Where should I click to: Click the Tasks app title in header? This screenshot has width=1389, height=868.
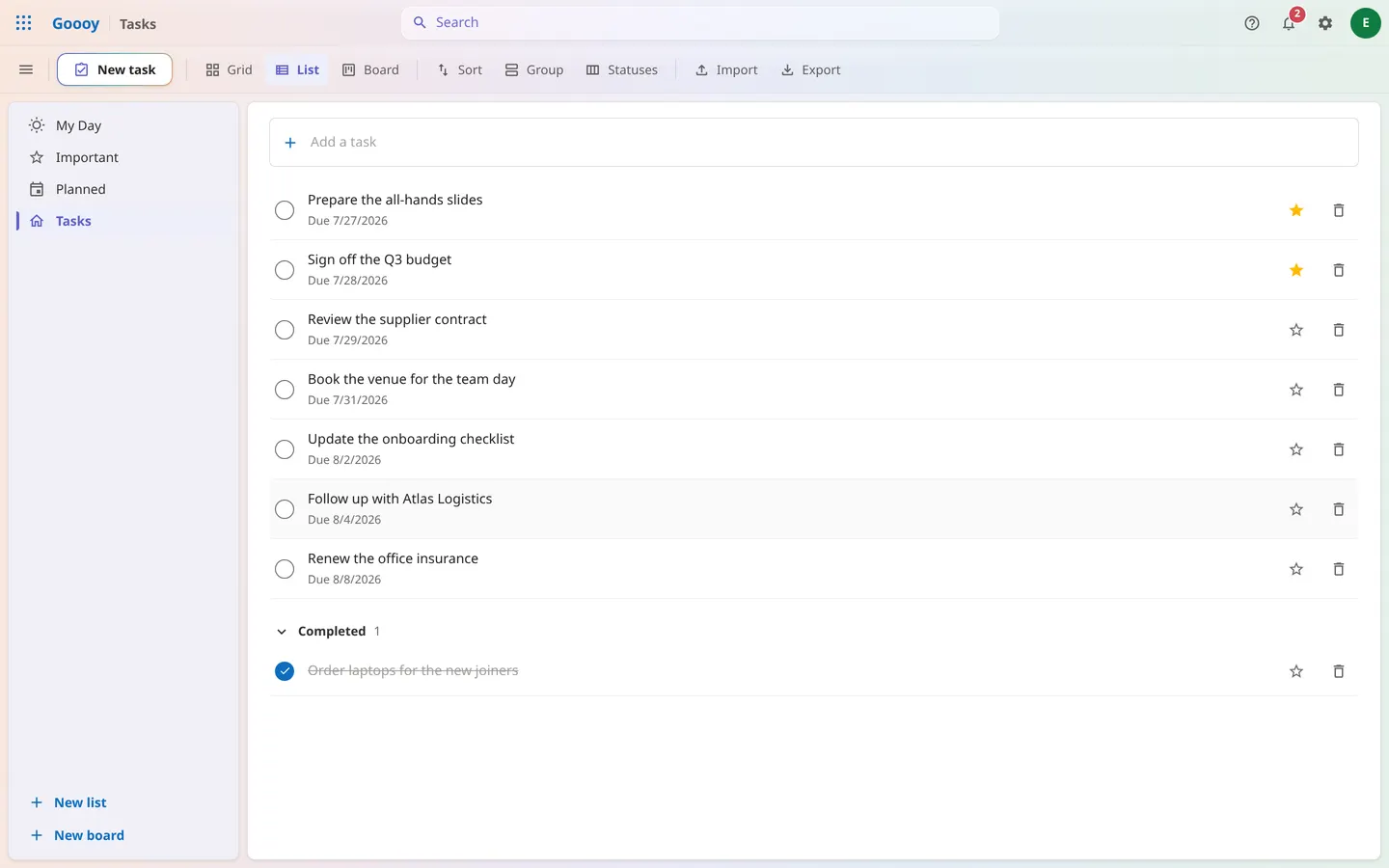coord(138,24)
